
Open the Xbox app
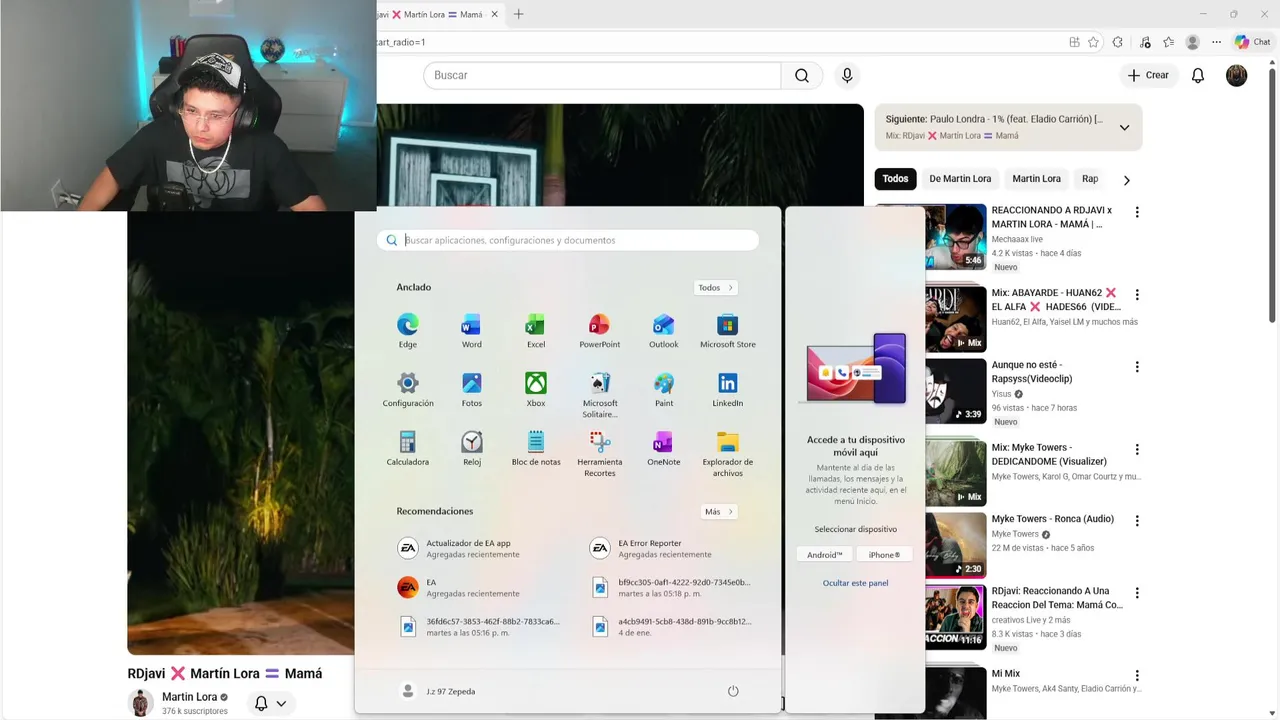point(536,390)
